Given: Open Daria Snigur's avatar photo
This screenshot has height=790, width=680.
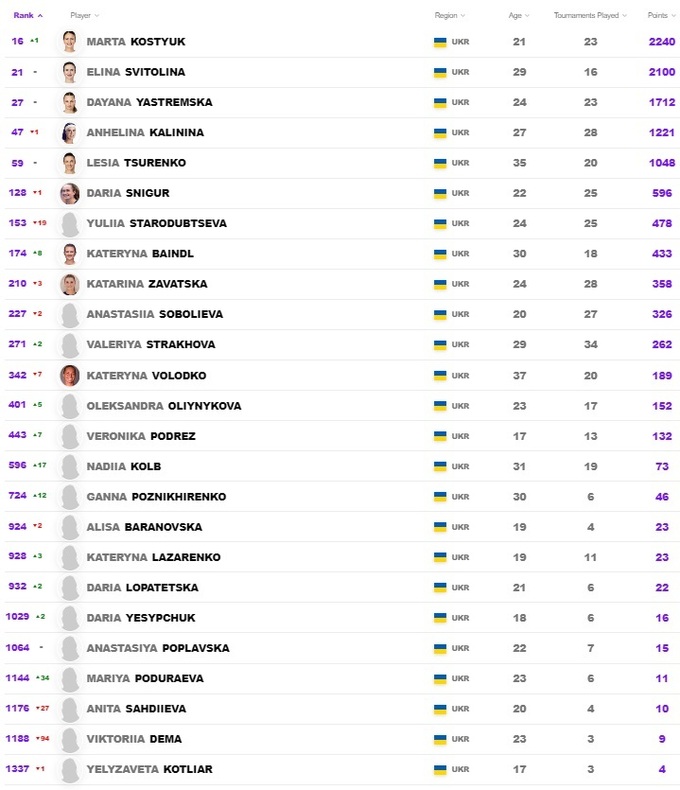Looking at the screenshot, I should click(x=69, y=193).
